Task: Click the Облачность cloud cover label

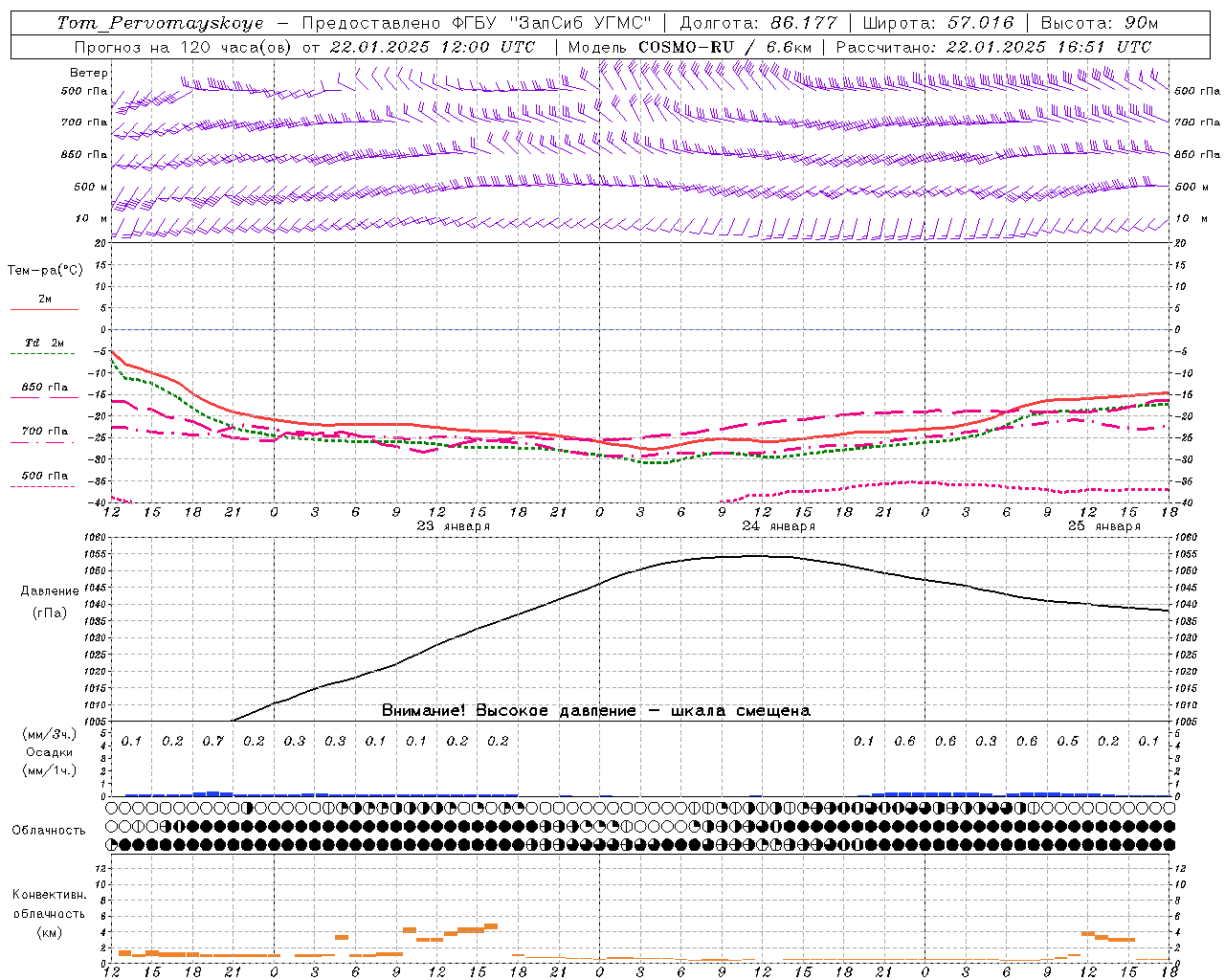Action: coord(49,831)
